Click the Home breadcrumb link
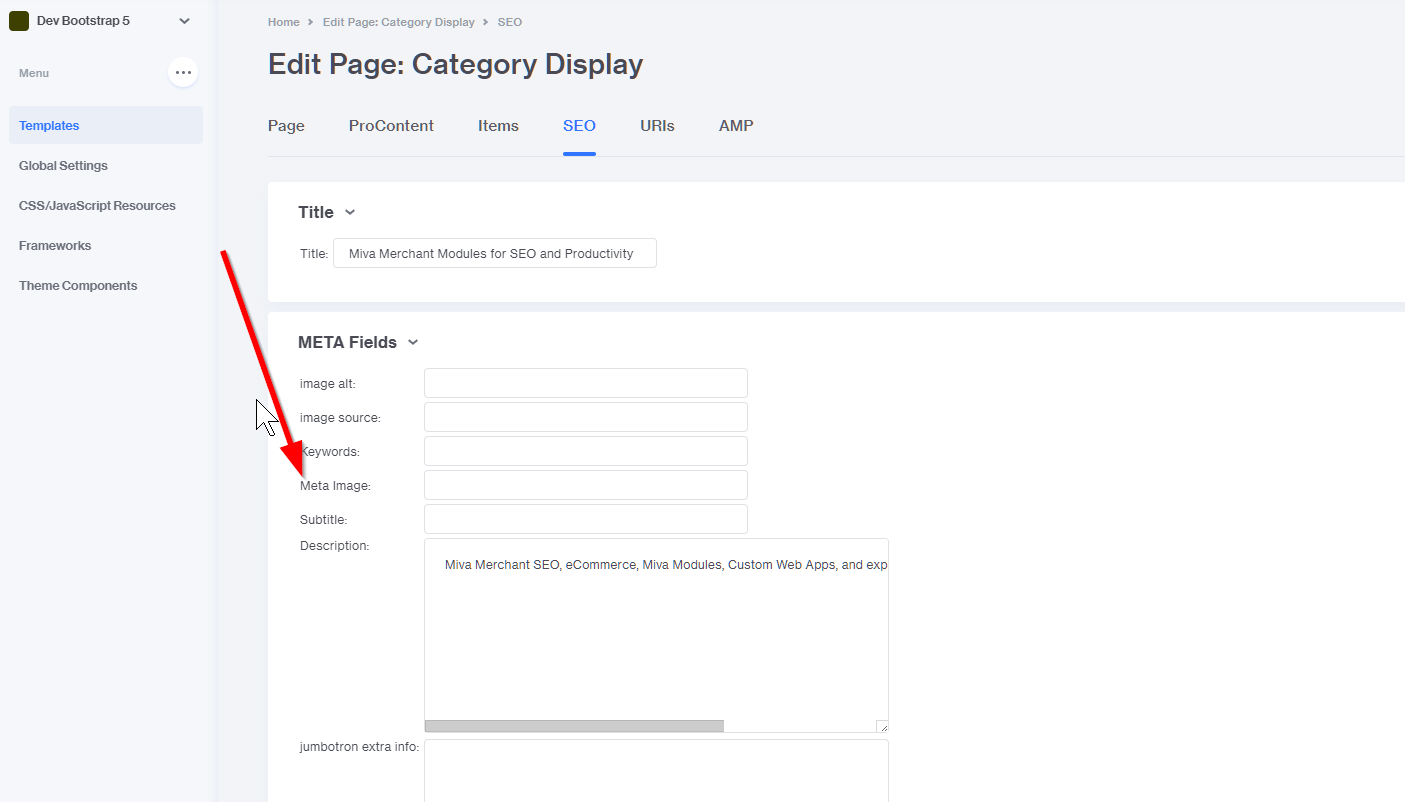The width and height of the screenshot is (1405, 802). click(283, 22)
